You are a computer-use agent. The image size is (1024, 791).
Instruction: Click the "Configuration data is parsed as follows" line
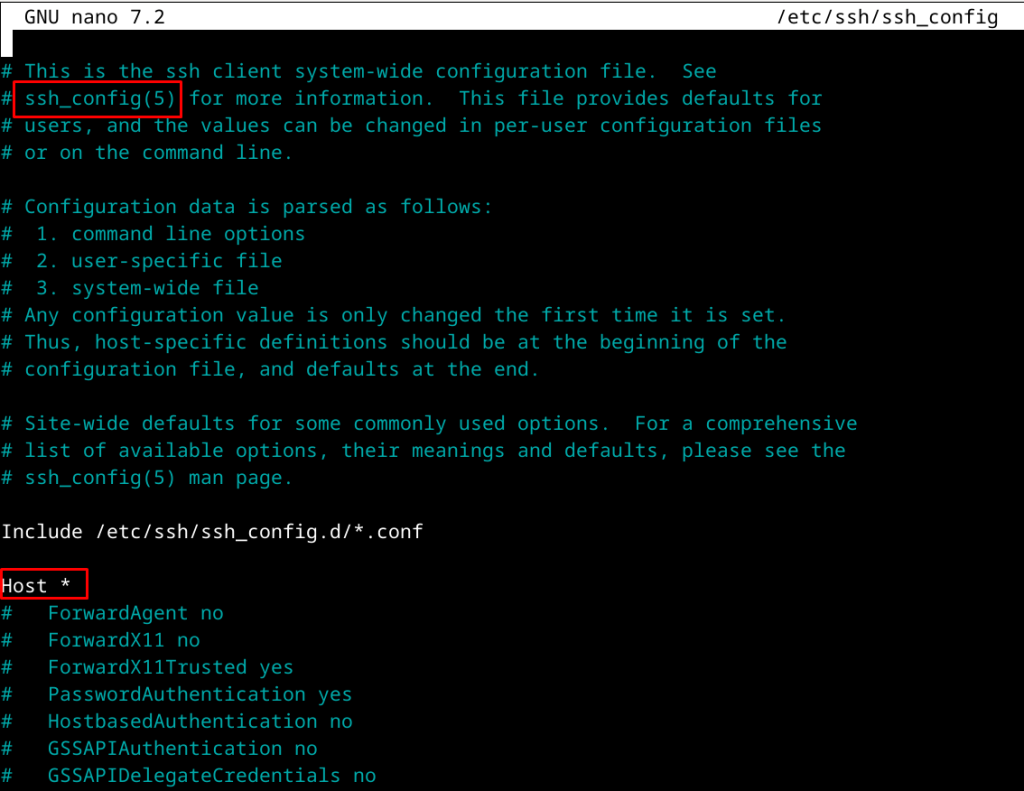258,206
